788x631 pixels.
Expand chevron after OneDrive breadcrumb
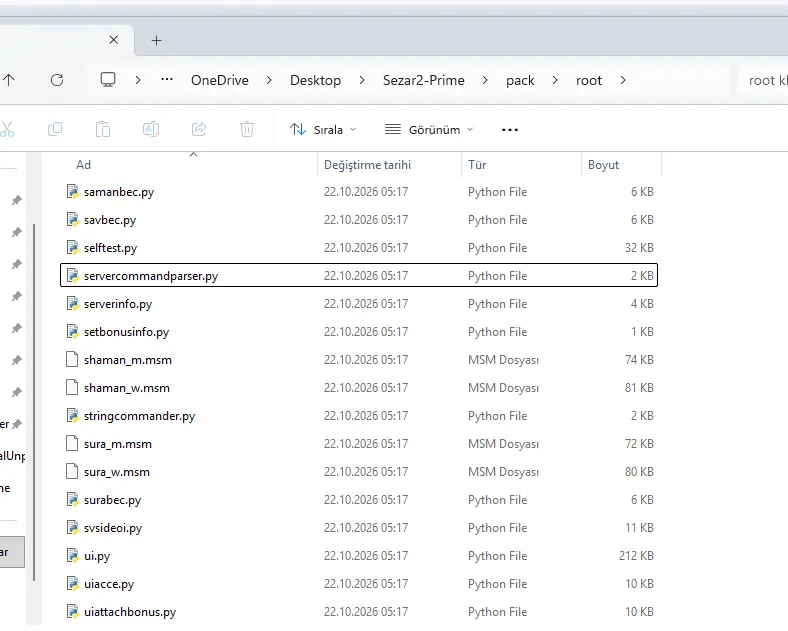(269, 80)
